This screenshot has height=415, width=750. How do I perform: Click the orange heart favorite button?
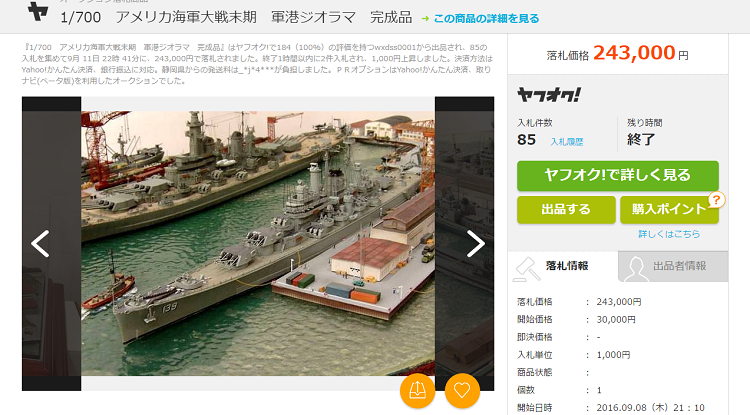coord(462,391)
